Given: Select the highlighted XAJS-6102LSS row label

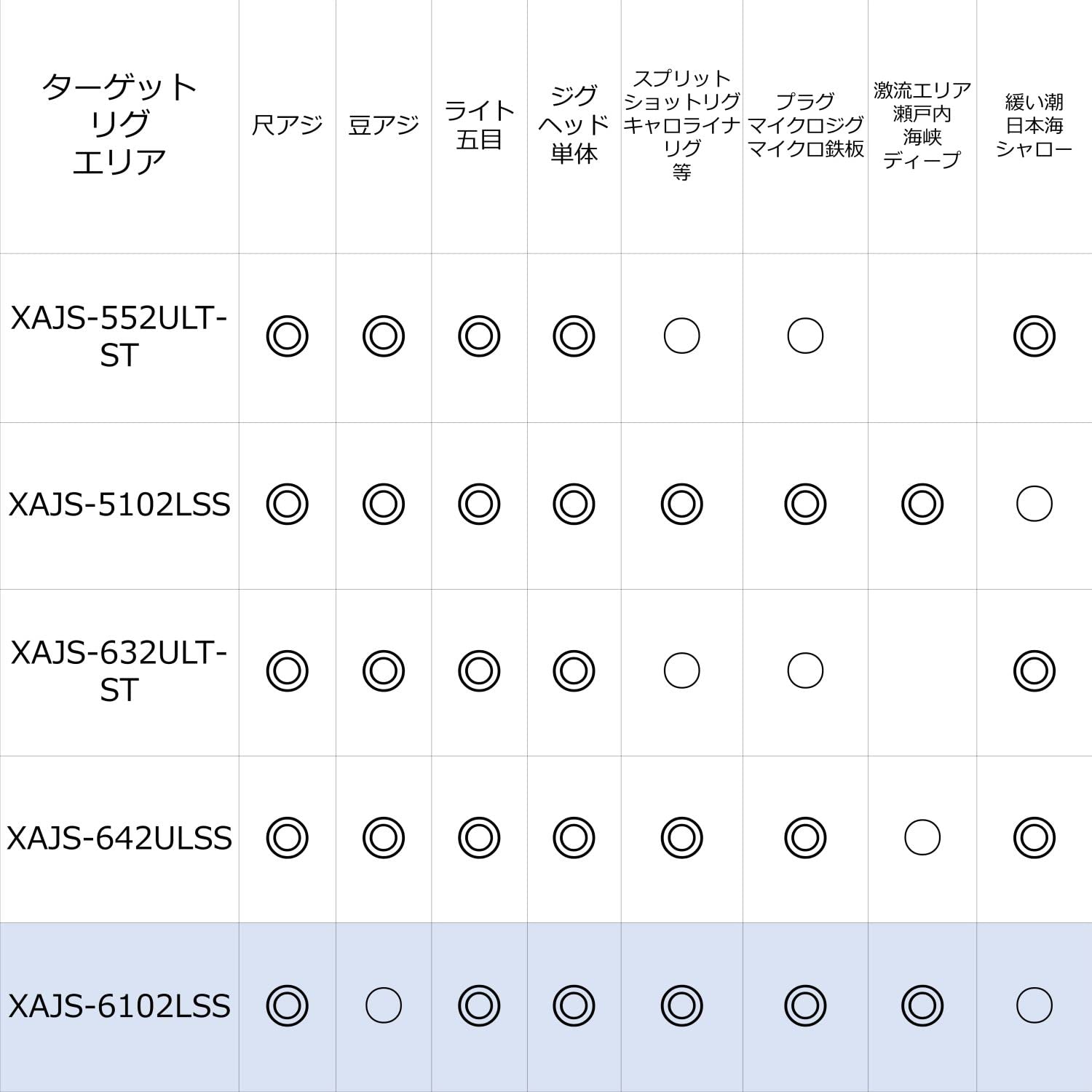Looking at the screenshot, I should click(x=119, y=1006).
